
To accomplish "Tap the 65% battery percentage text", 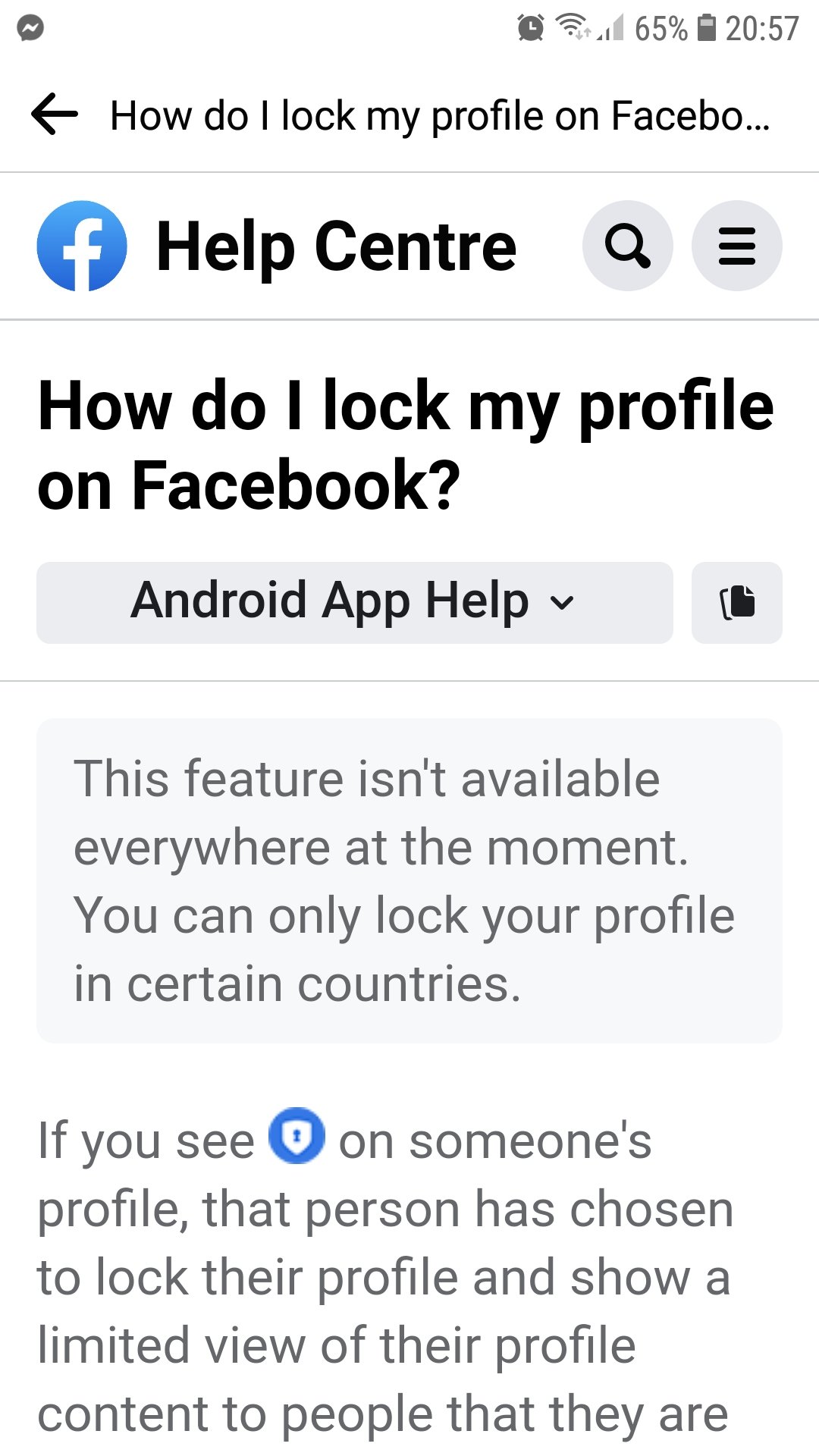I will click(x=661, y=29).
